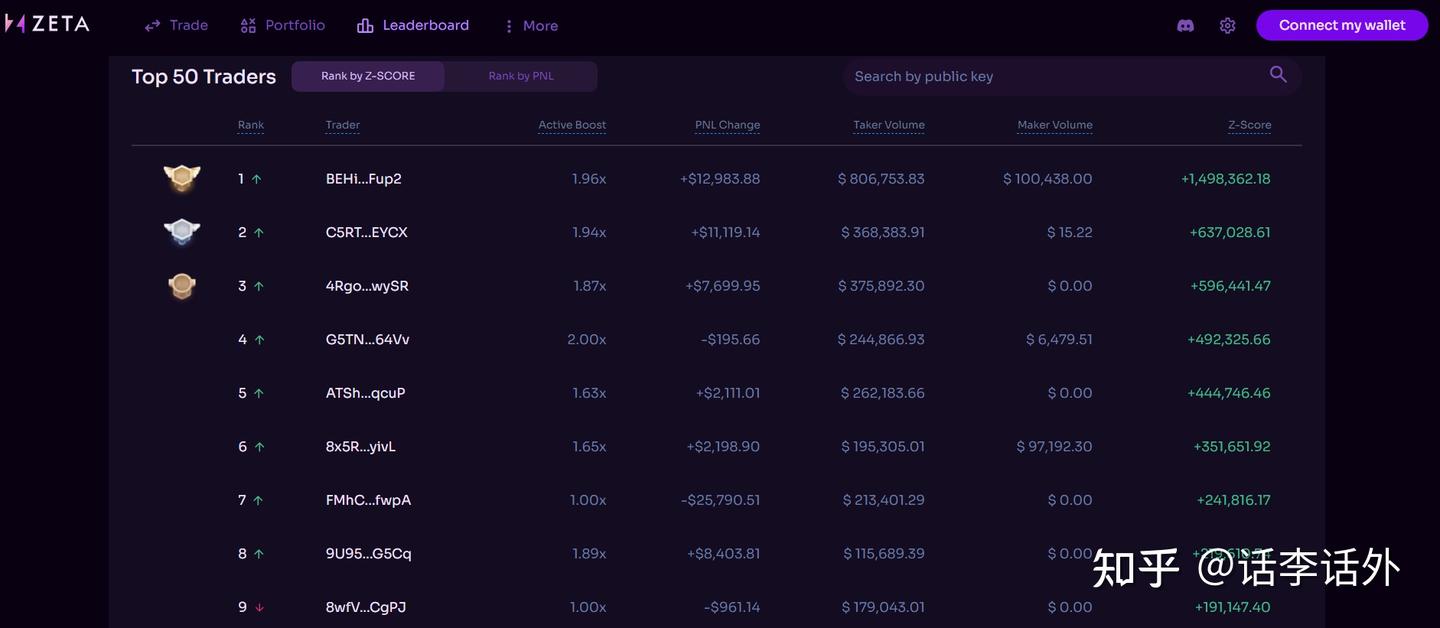This screenshot has height=628, width=1440.
Task: Expand the More menu
Action: tap(531, 26)
